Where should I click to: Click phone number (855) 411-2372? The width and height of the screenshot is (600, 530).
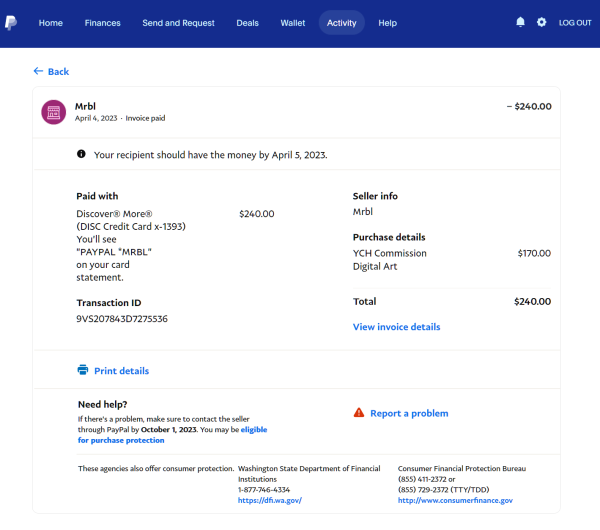422,479
